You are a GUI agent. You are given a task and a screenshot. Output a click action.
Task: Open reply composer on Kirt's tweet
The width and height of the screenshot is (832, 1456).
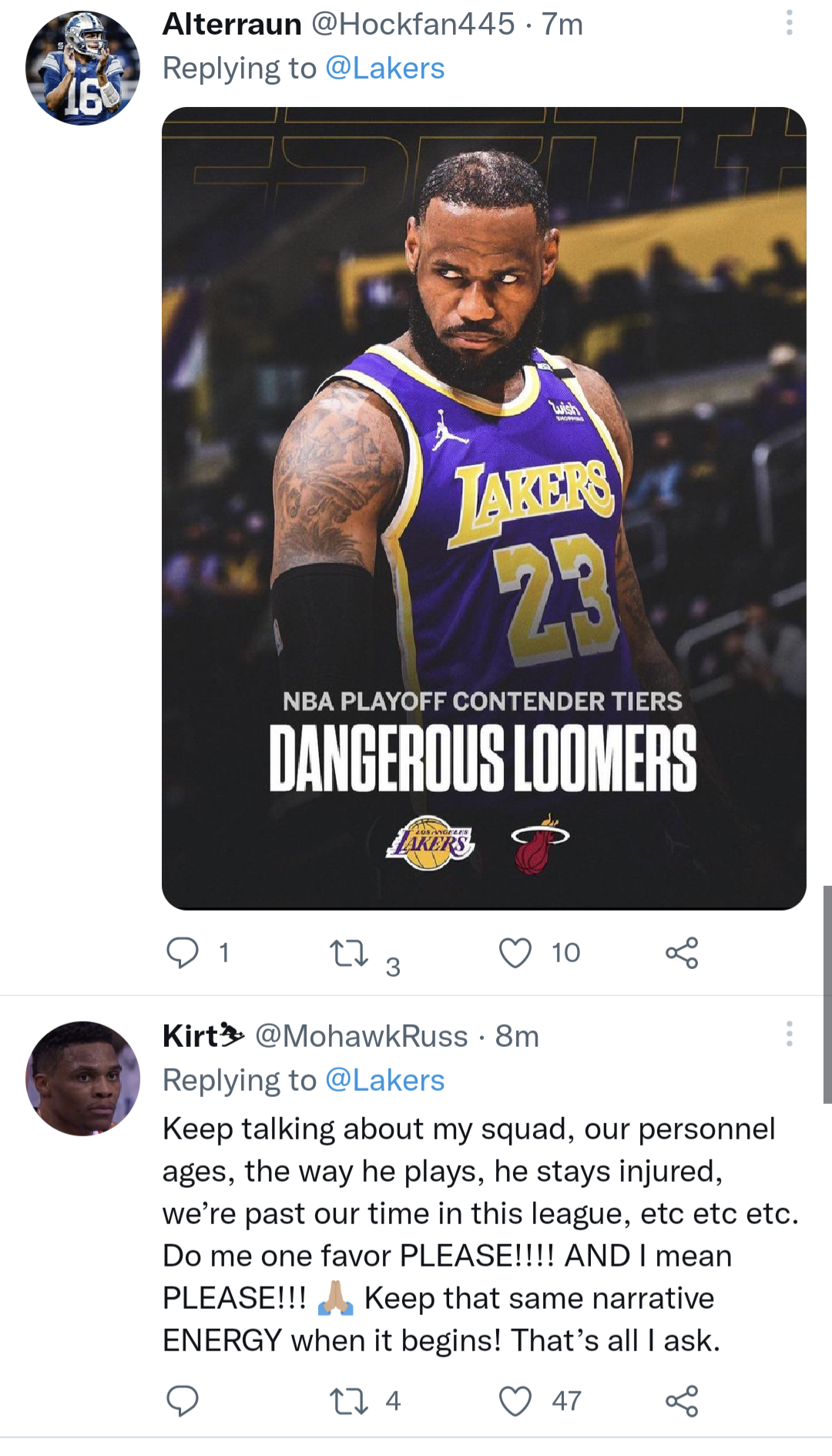[184, 1402]
